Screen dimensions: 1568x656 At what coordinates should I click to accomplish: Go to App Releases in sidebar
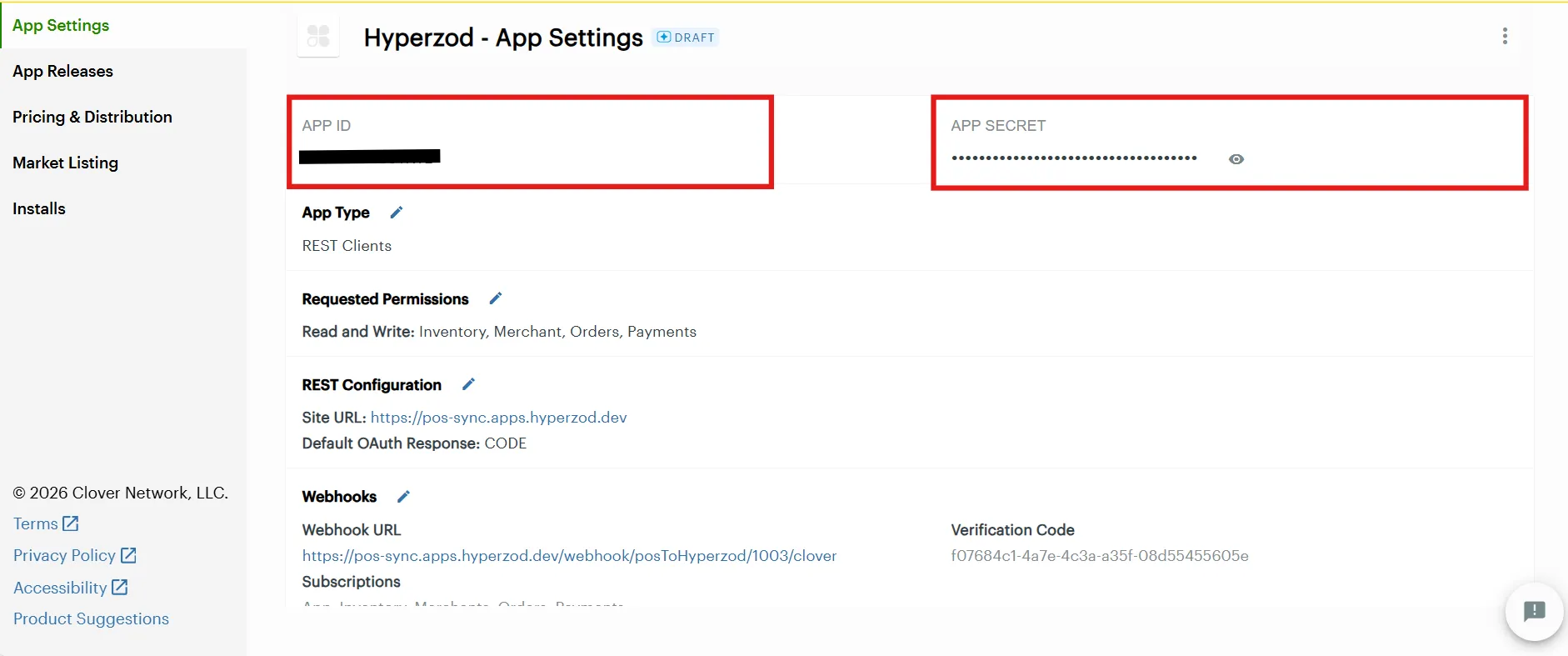click(62, 72)
